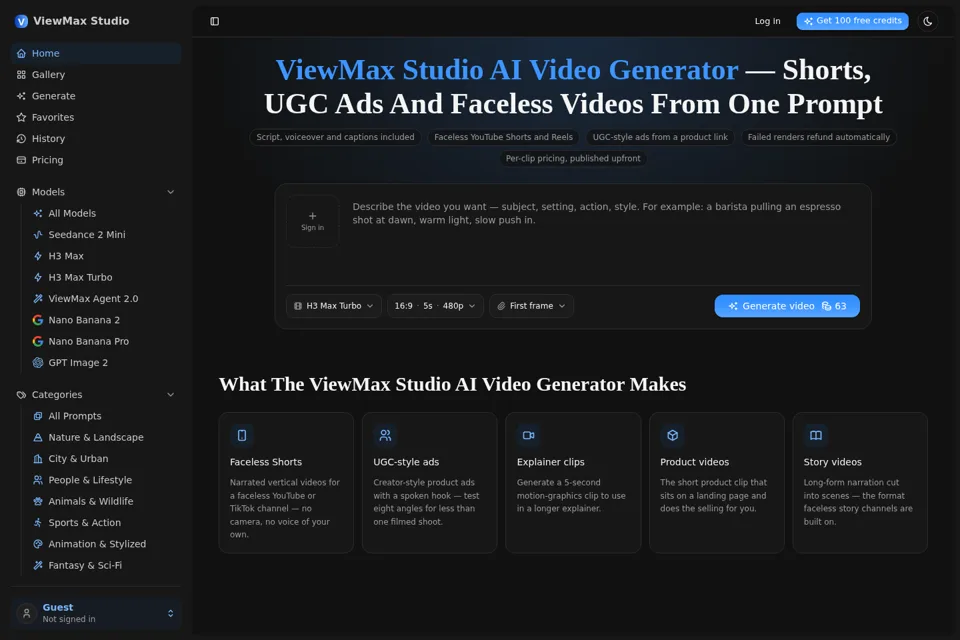Click the H3 Max Turbo lightning icon
The height and width of the screenshot is (640, 960).
pyautogui.click(x=38, y=277)
